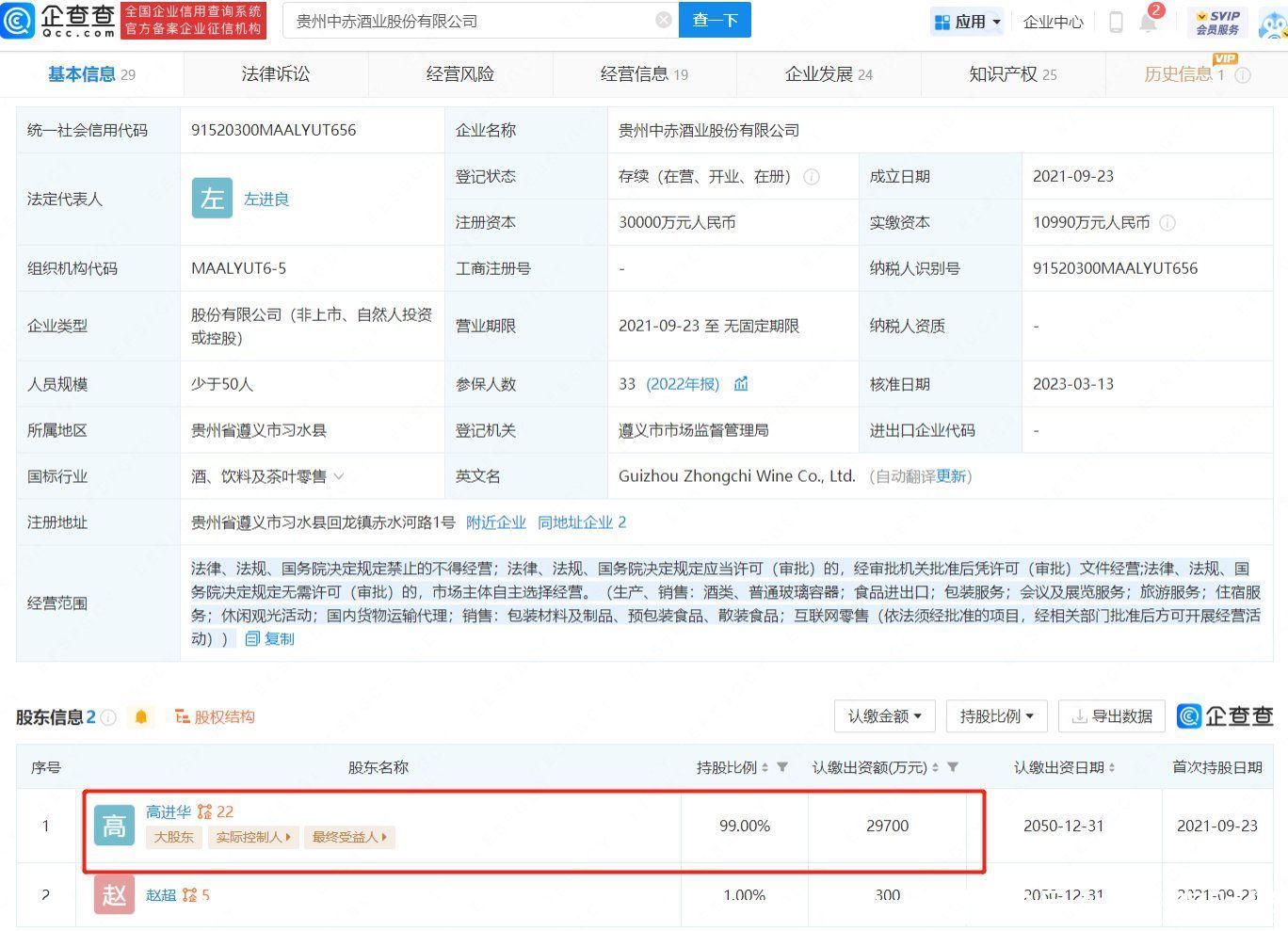
Task: Switch to 经营信息 tab
Action: 644,74
